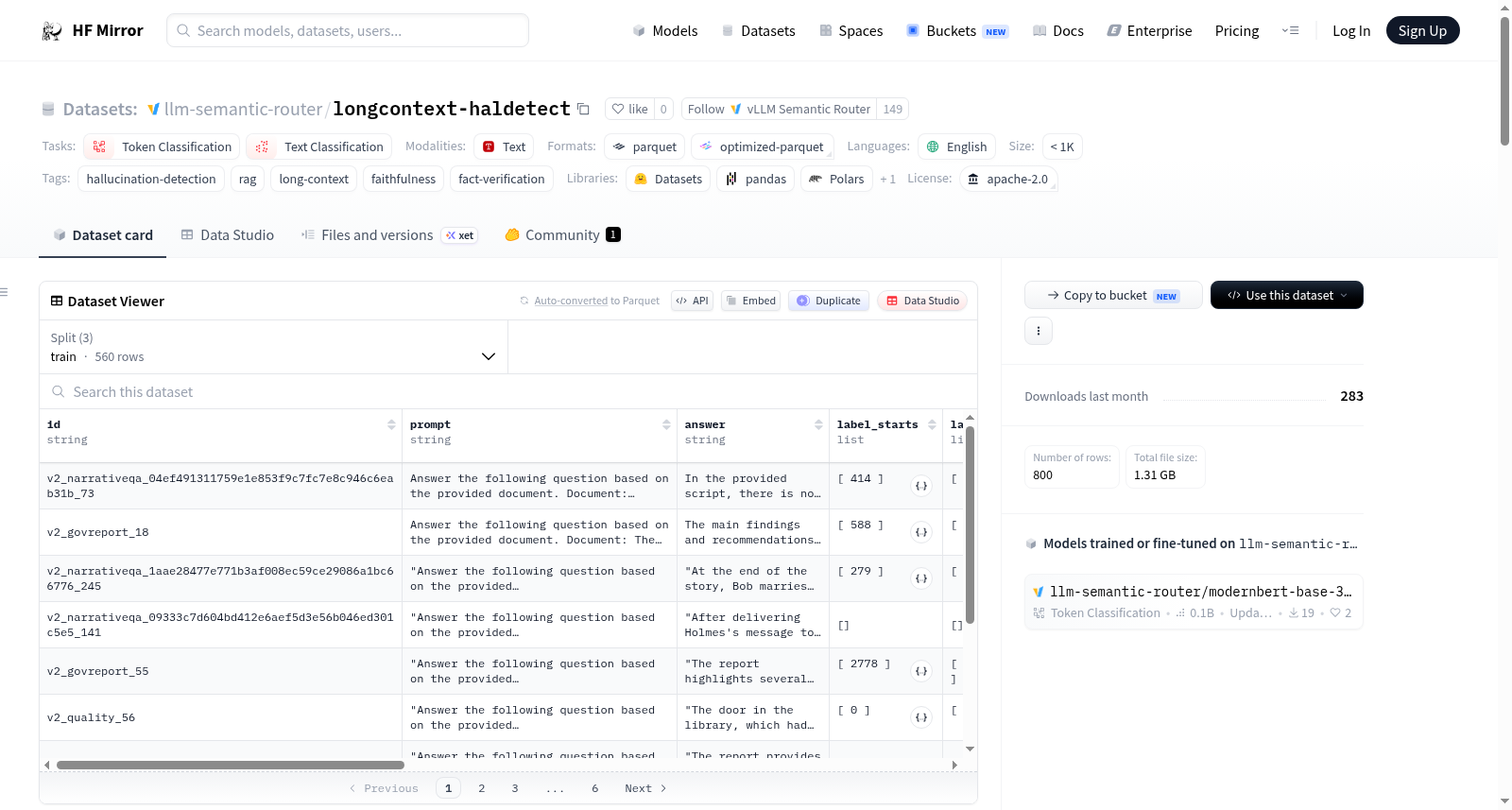1512x810 pixels.
Task: Open the Auto-converted link
Action: pos(571,302)
